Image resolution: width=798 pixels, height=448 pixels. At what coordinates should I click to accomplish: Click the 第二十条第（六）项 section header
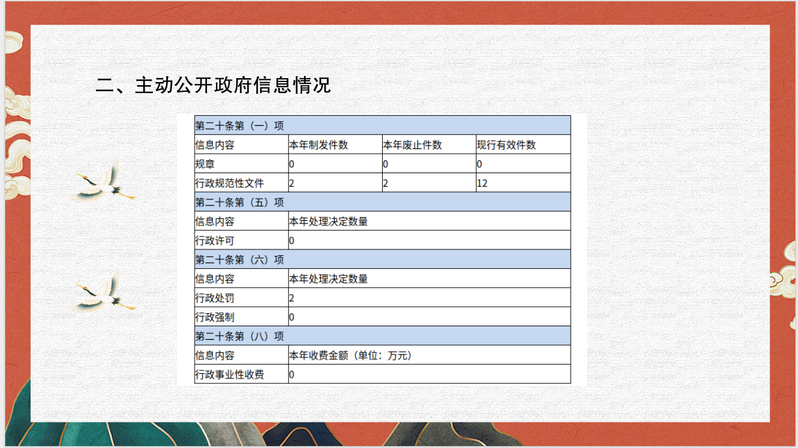pyautogui.click(x=381, y=259)
